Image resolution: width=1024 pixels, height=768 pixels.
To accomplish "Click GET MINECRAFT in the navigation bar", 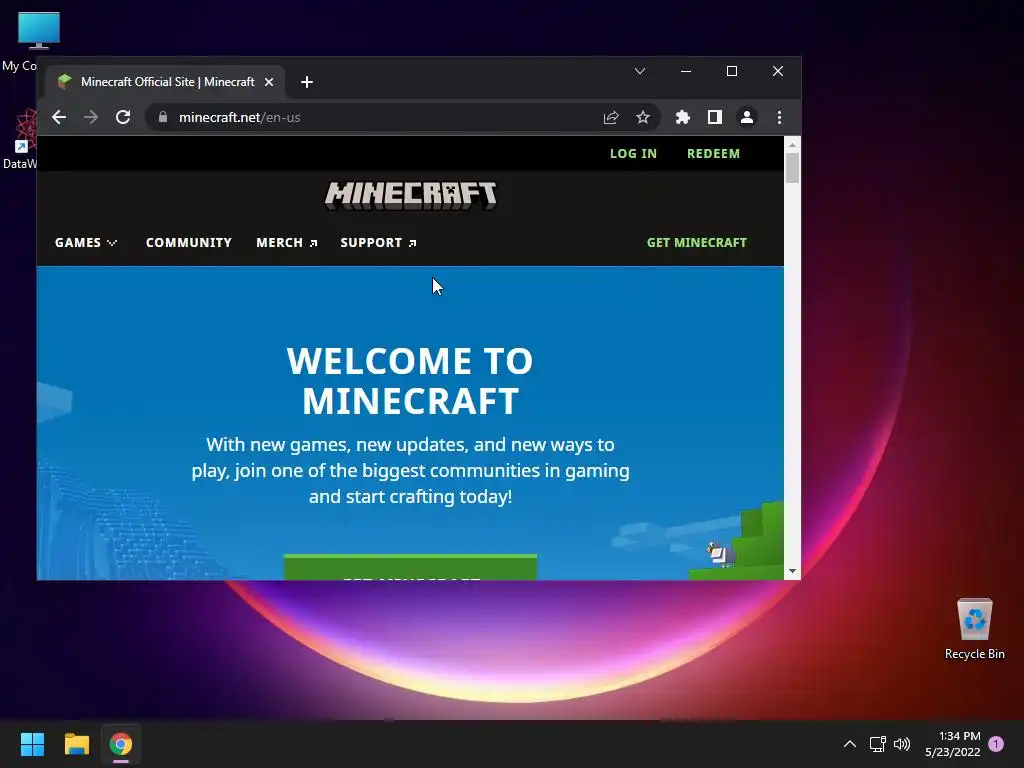I will coord(697,243).
